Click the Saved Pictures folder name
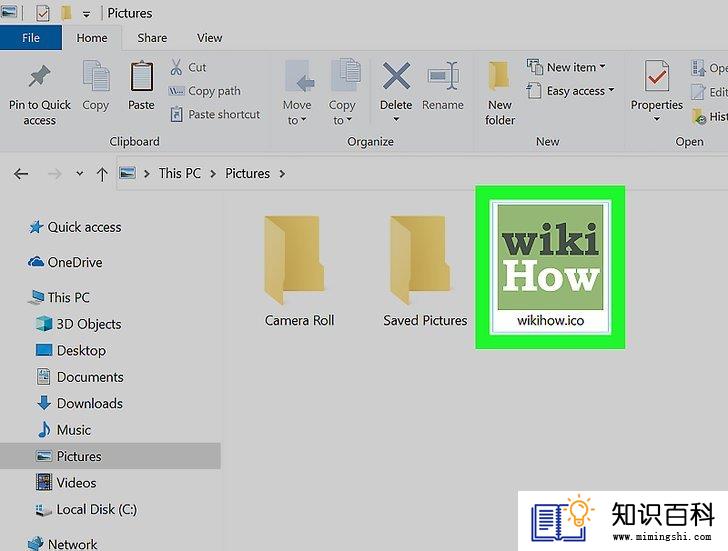 pos(425,320)
